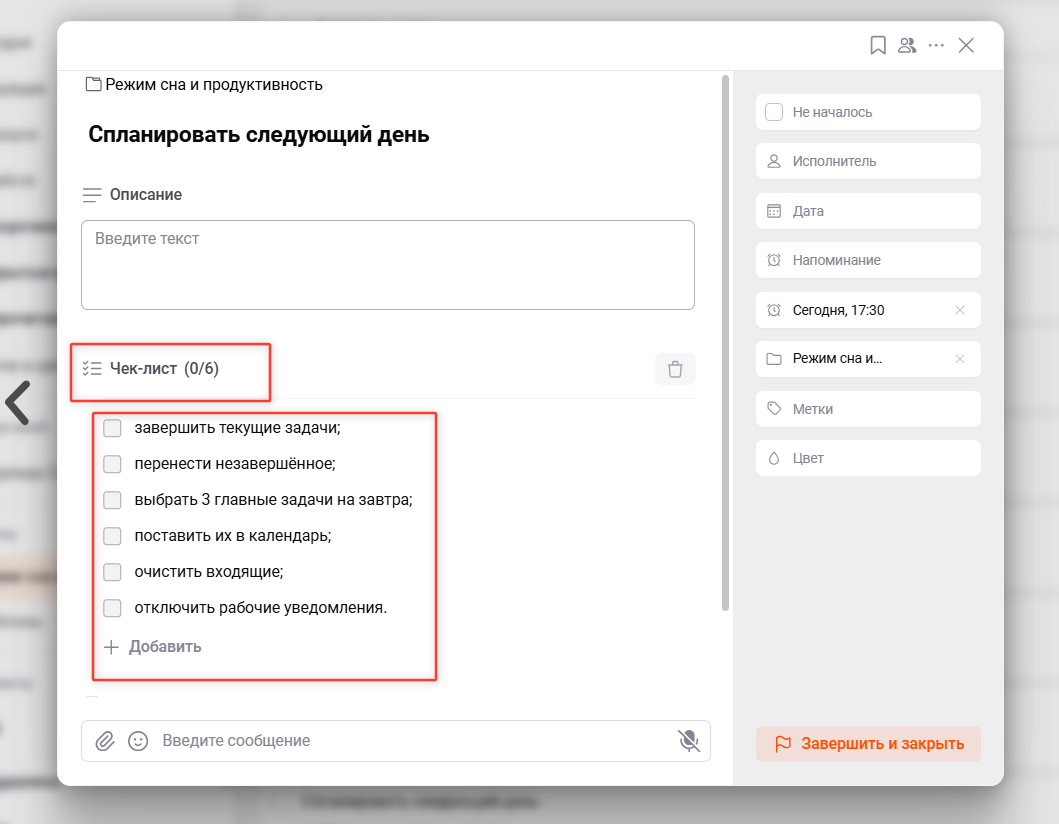Mark очистить входящие as done
This screenshot has width=1059, height=824.
(112, 571)
